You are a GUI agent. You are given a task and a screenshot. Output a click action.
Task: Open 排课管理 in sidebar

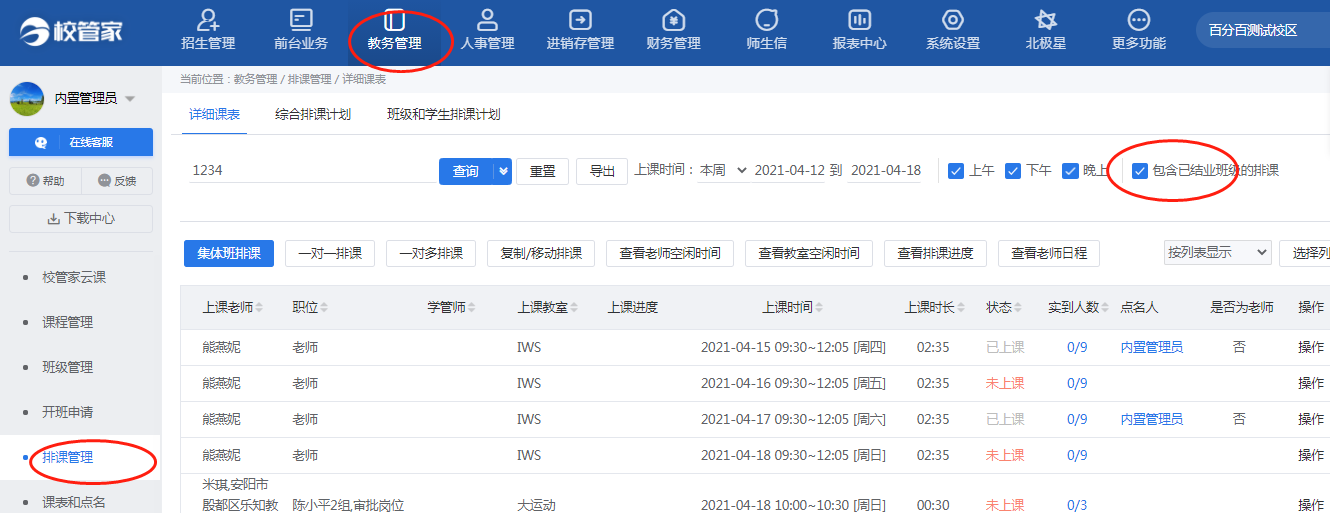67,457
